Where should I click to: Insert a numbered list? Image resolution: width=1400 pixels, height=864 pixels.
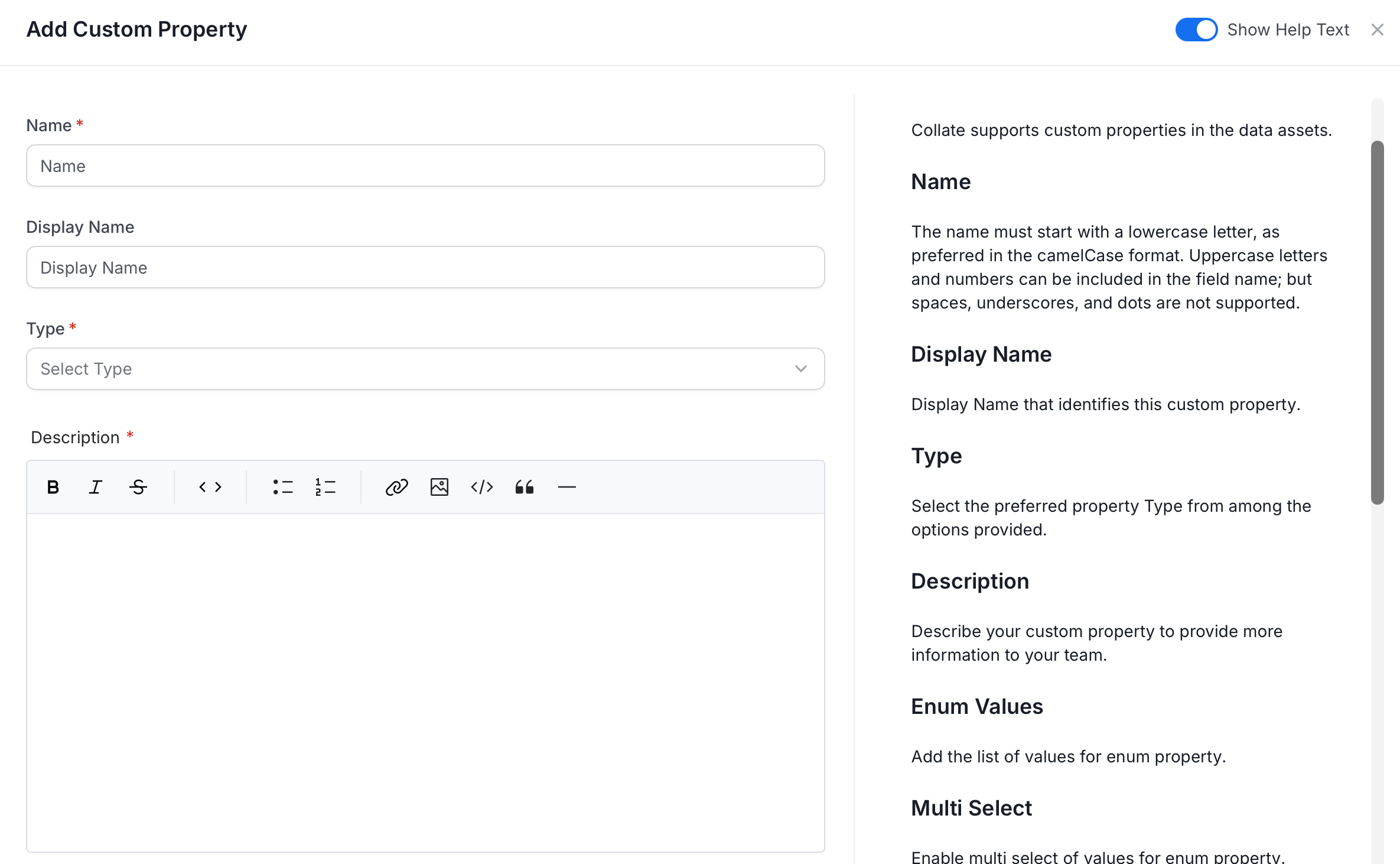[325, 487]
